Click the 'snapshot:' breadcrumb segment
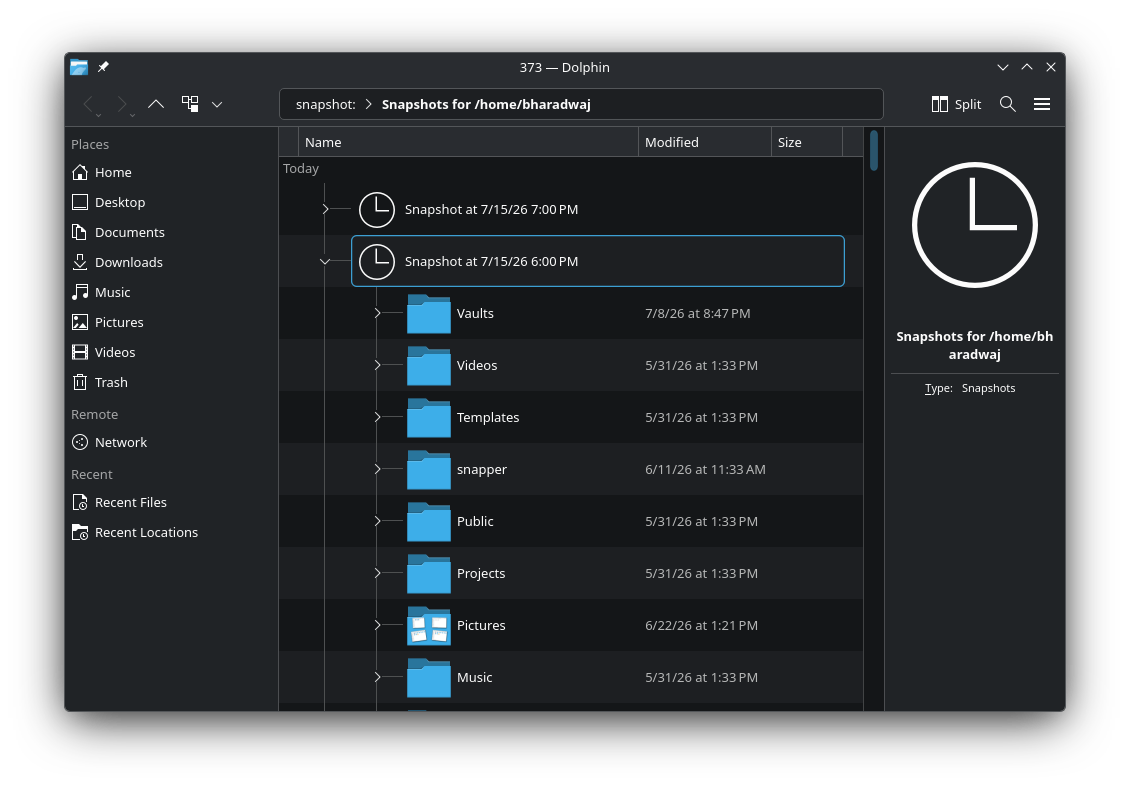 pyautogui.click(x=326, y=105)
